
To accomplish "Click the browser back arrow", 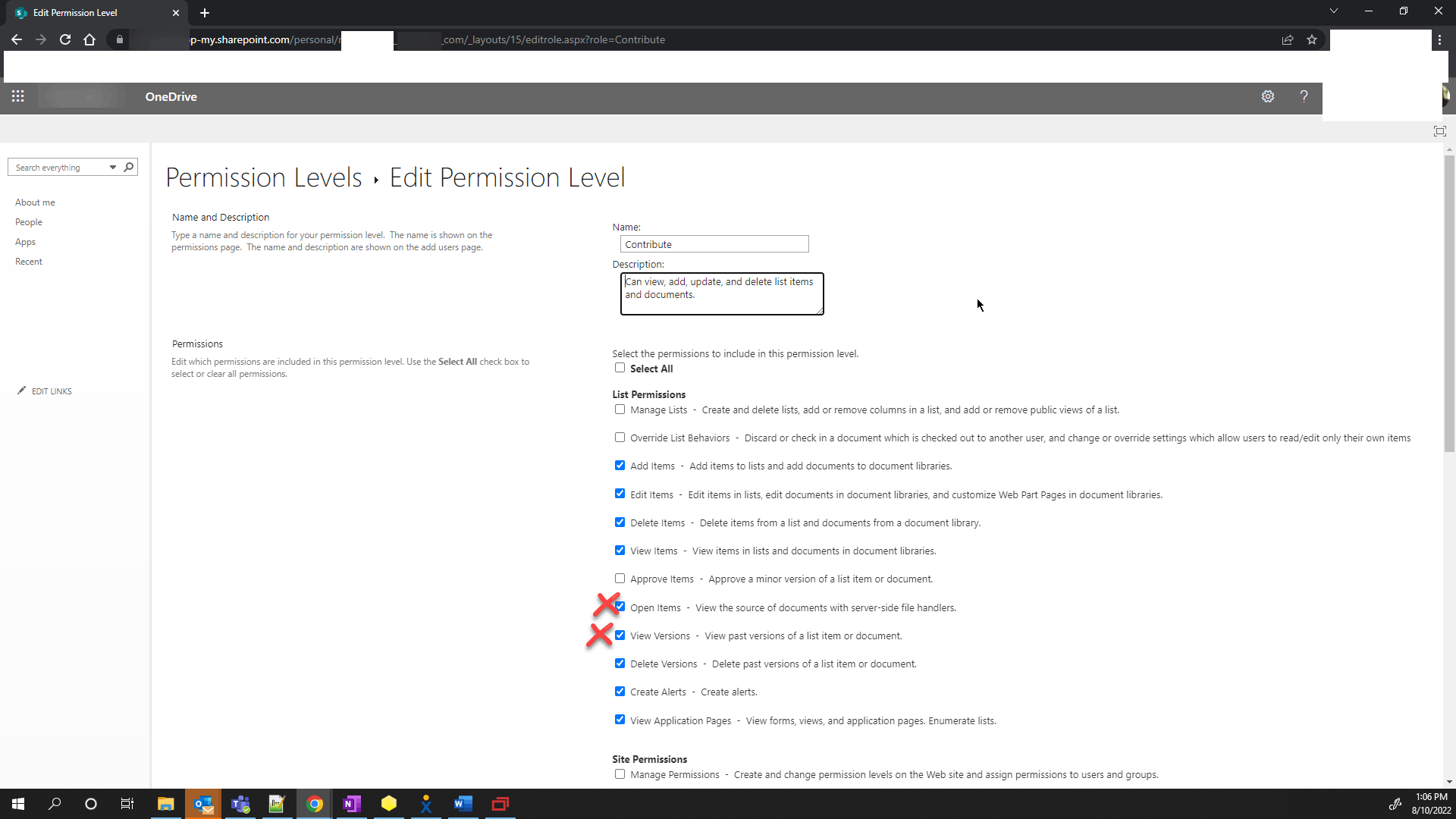I will point(17,39).
